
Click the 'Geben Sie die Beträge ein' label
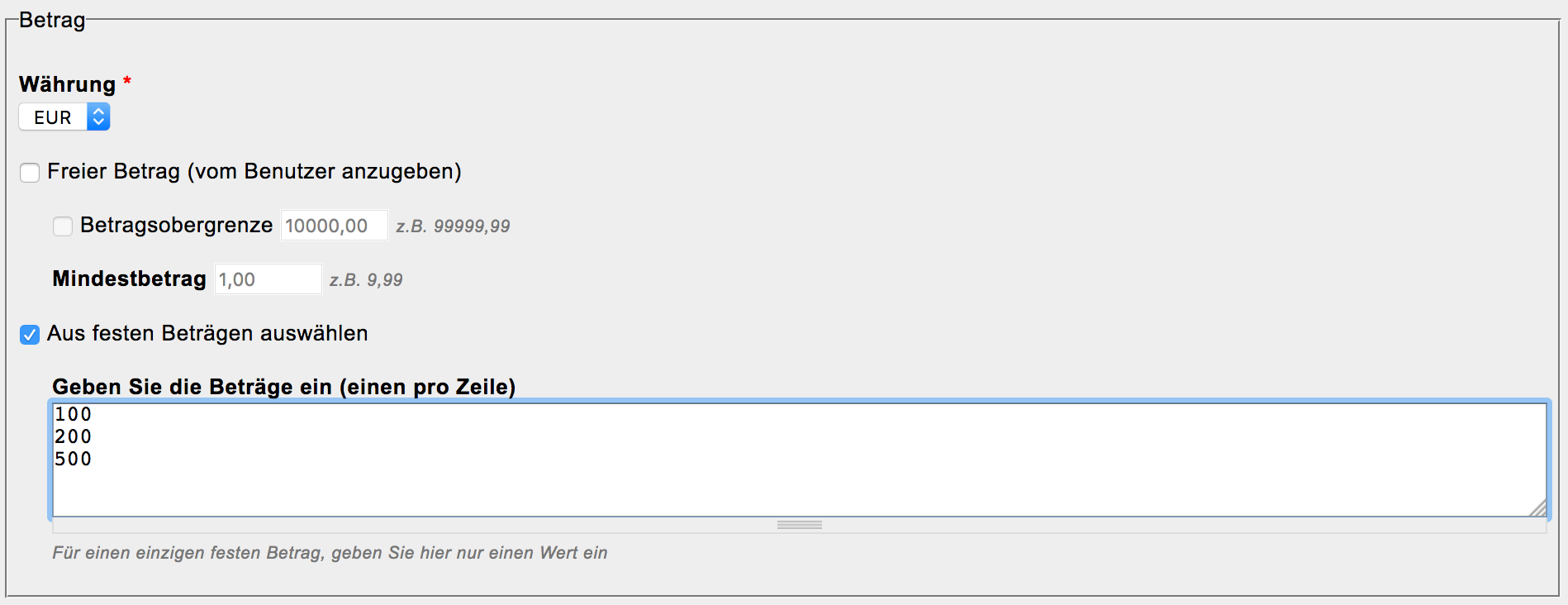click(x=283, y=387)
